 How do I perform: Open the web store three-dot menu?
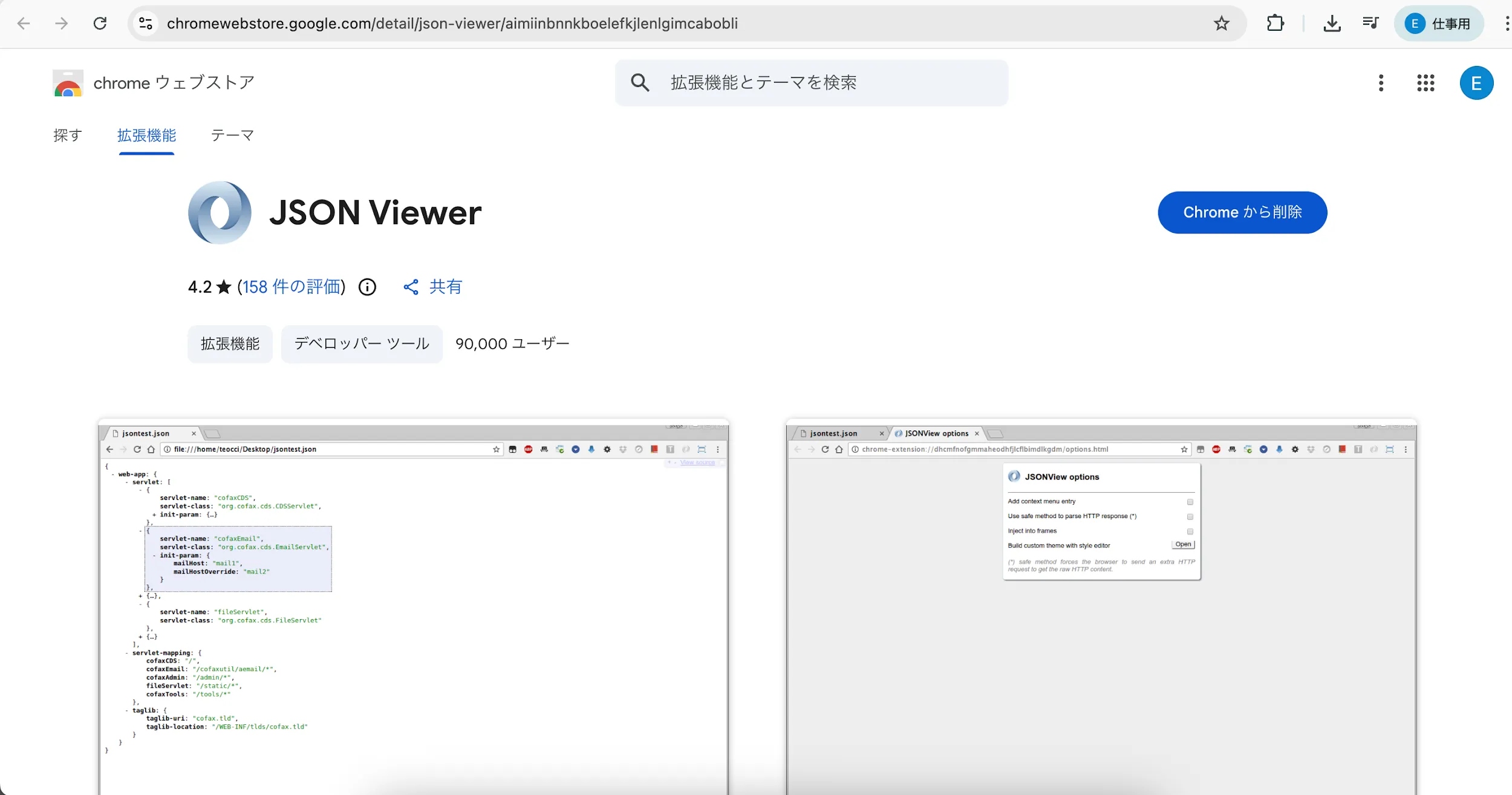coord(1381,83)
